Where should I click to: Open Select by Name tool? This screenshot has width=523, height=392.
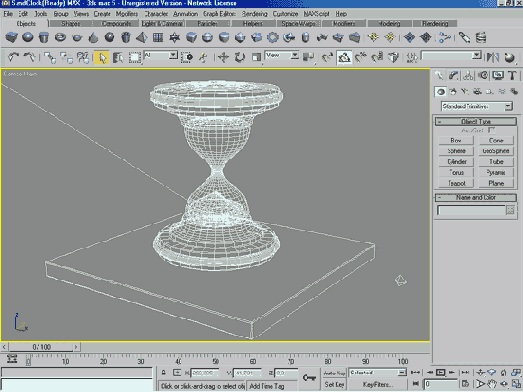tap(118, 57)
